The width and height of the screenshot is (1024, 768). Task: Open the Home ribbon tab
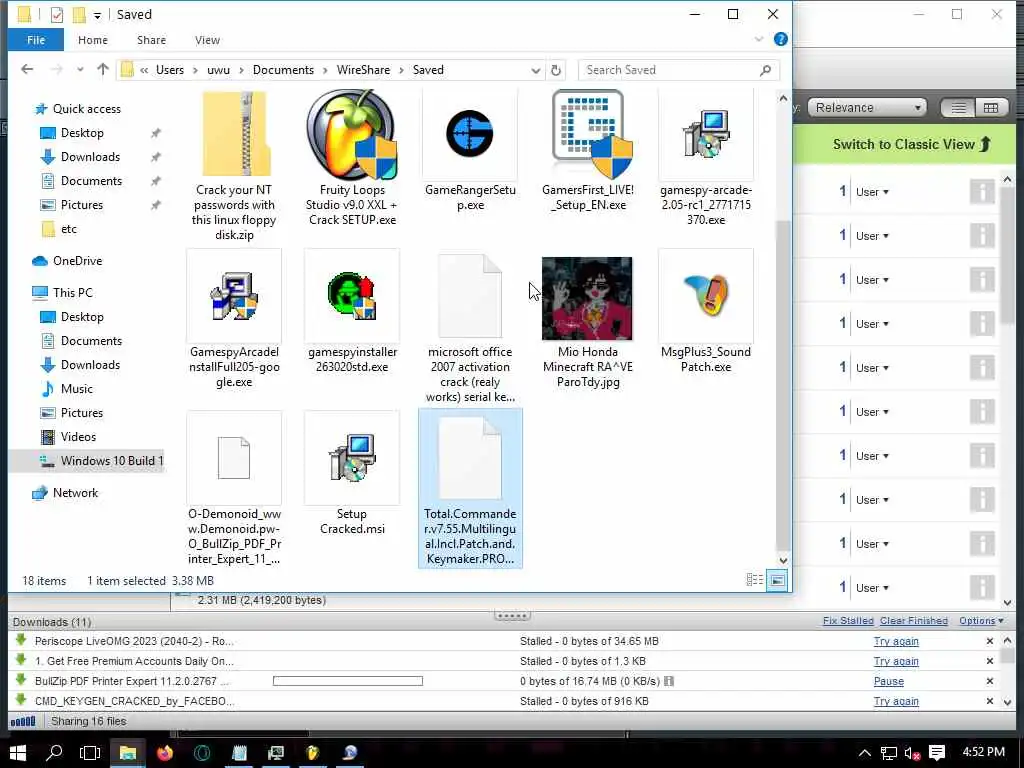[93, 40]
